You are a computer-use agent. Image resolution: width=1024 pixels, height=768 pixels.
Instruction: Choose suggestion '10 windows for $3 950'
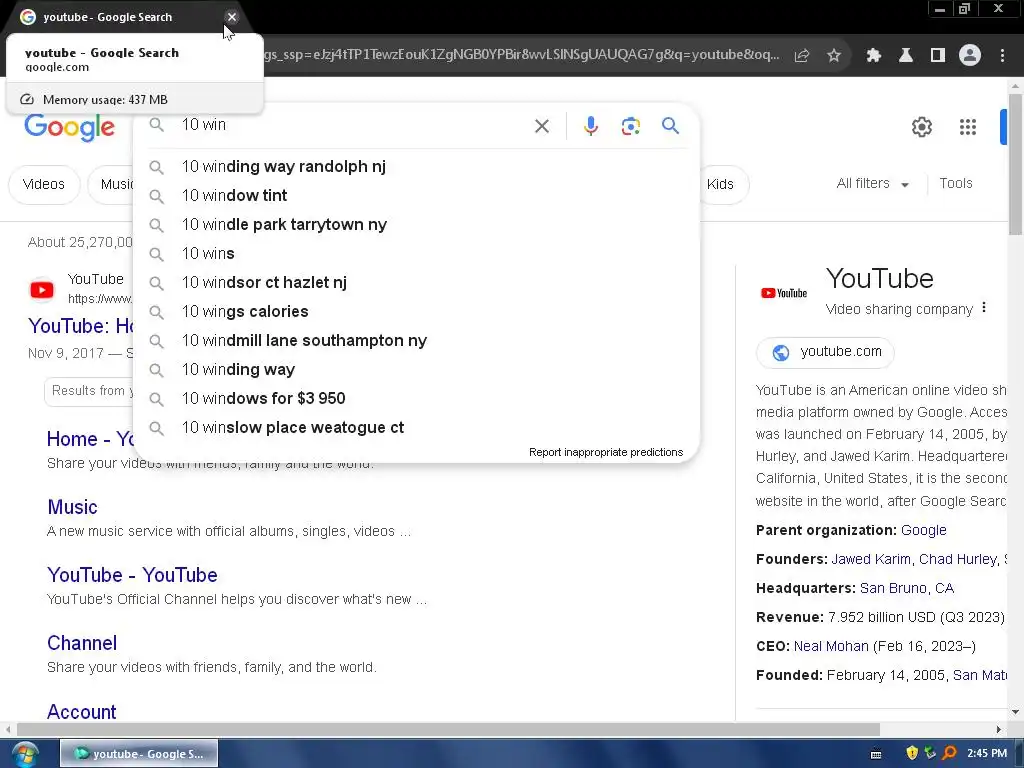(x=416, y=398)
